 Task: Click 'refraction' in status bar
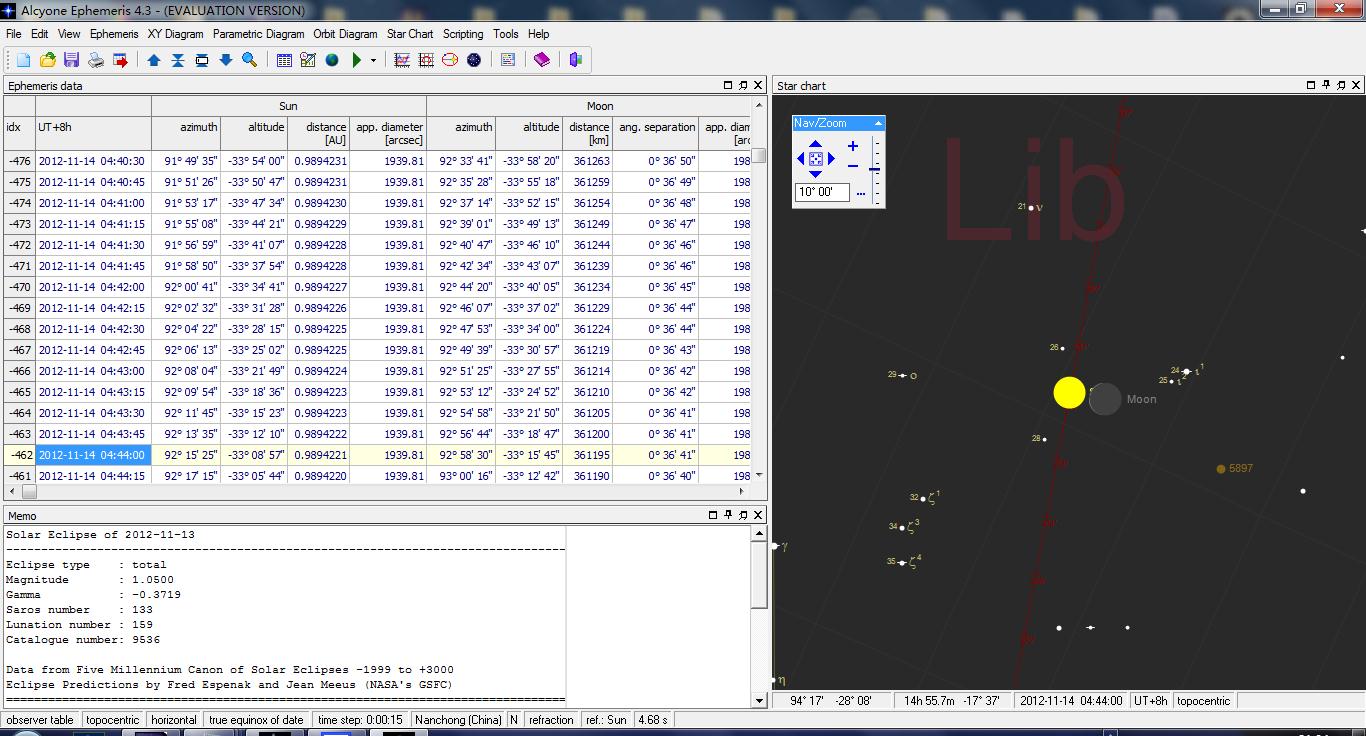pyautogui.click(x=551, y=719)
